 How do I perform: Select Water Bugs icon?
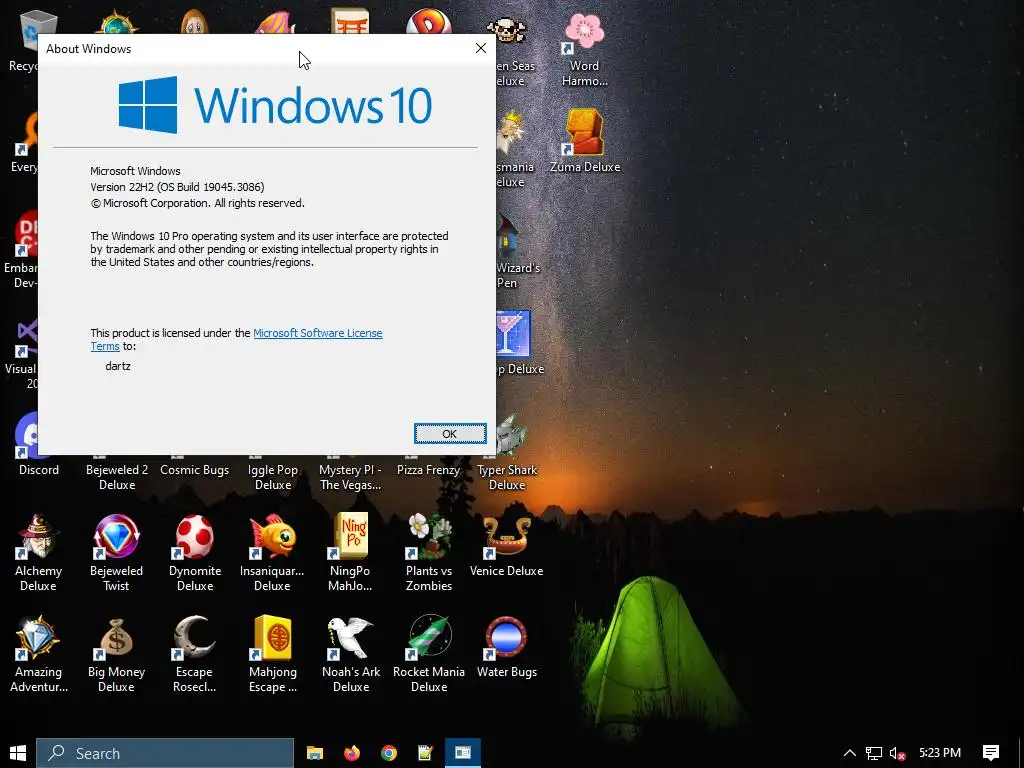click(x=507, y=648)
